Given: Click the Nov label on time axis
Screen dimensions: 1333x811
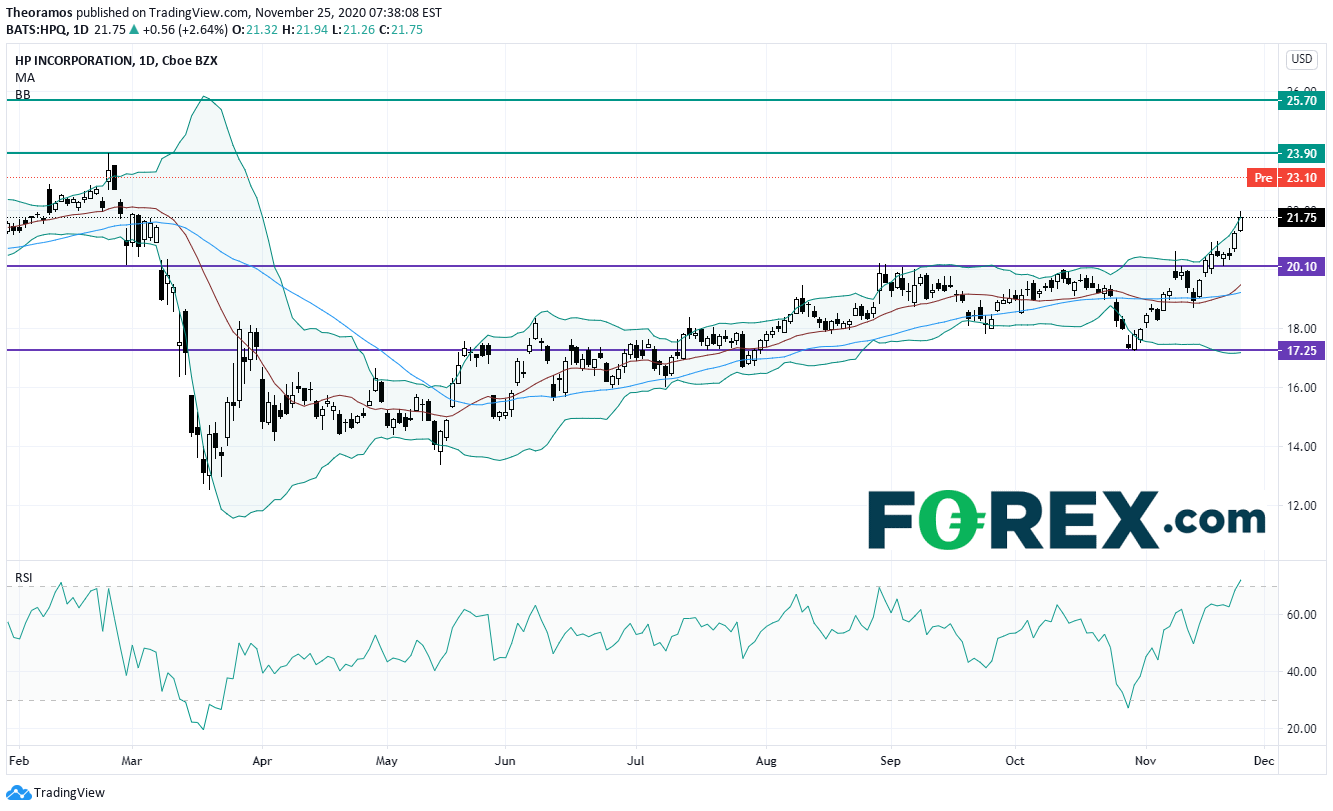Looking at the screenshot, I should point(1145,762).
